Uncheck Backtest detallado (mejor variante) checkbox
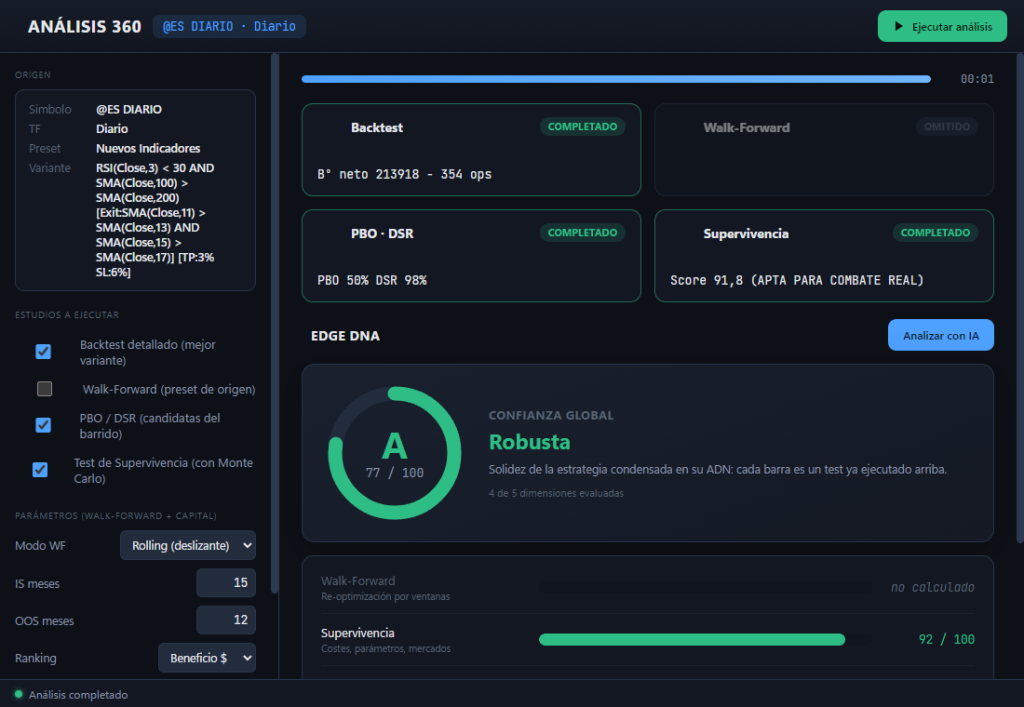Screen dimensions: 1024x707 (x=43, y=352)
